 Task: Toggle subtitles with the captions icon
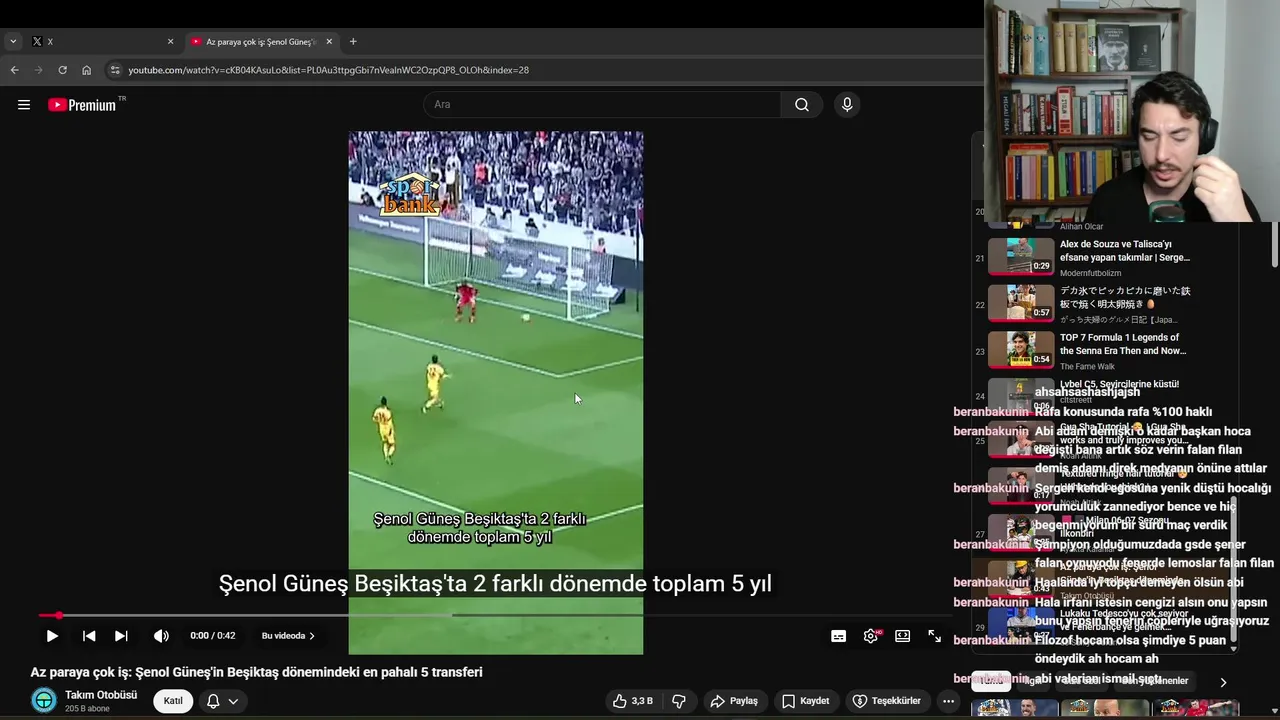(x=839, y=636)
